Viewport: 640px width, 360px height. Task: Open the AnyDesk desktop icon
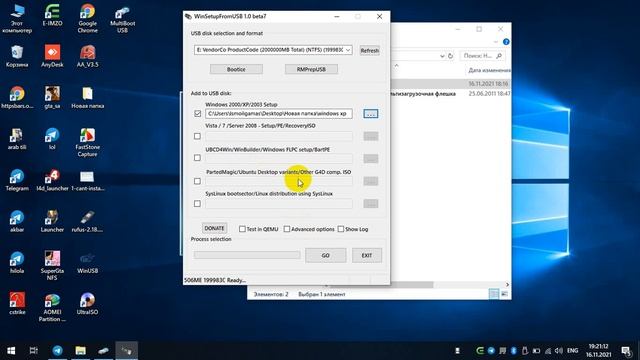point(52,56)
